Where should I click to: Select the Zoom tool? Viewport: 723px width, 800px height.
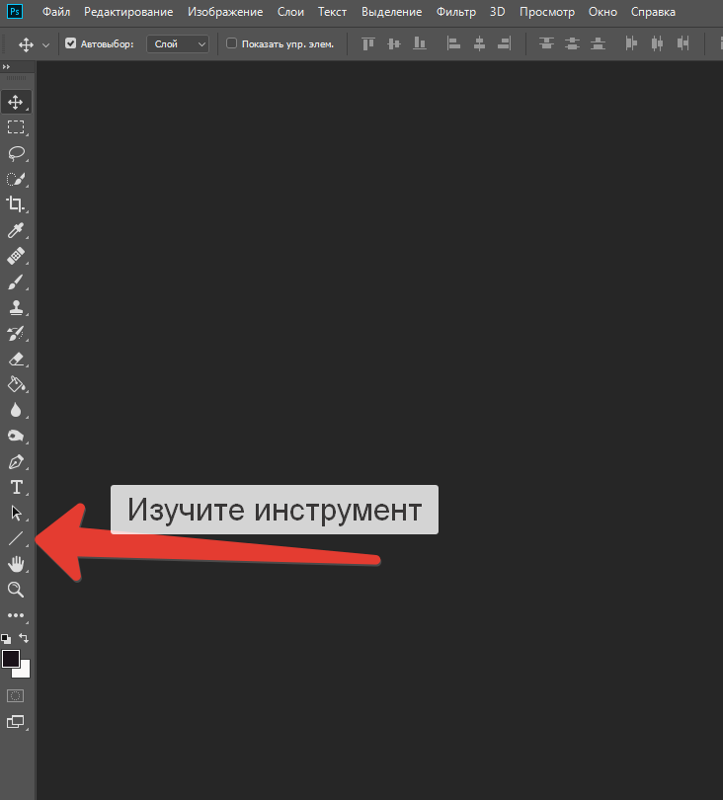(16, 590)
